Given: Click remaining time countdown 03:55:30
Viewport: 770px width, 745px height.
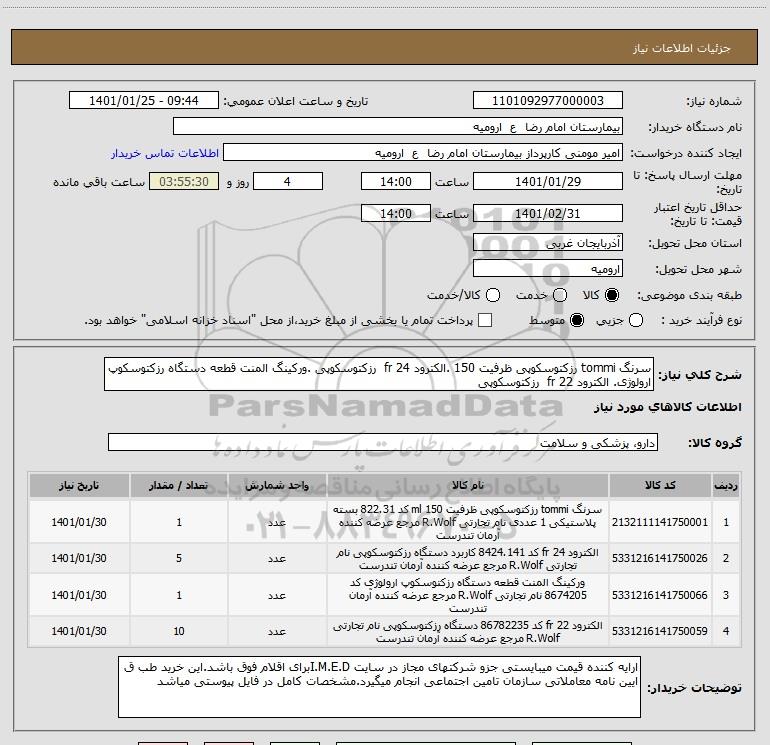Looking at the screenshot, I should (x=184, y=181).
